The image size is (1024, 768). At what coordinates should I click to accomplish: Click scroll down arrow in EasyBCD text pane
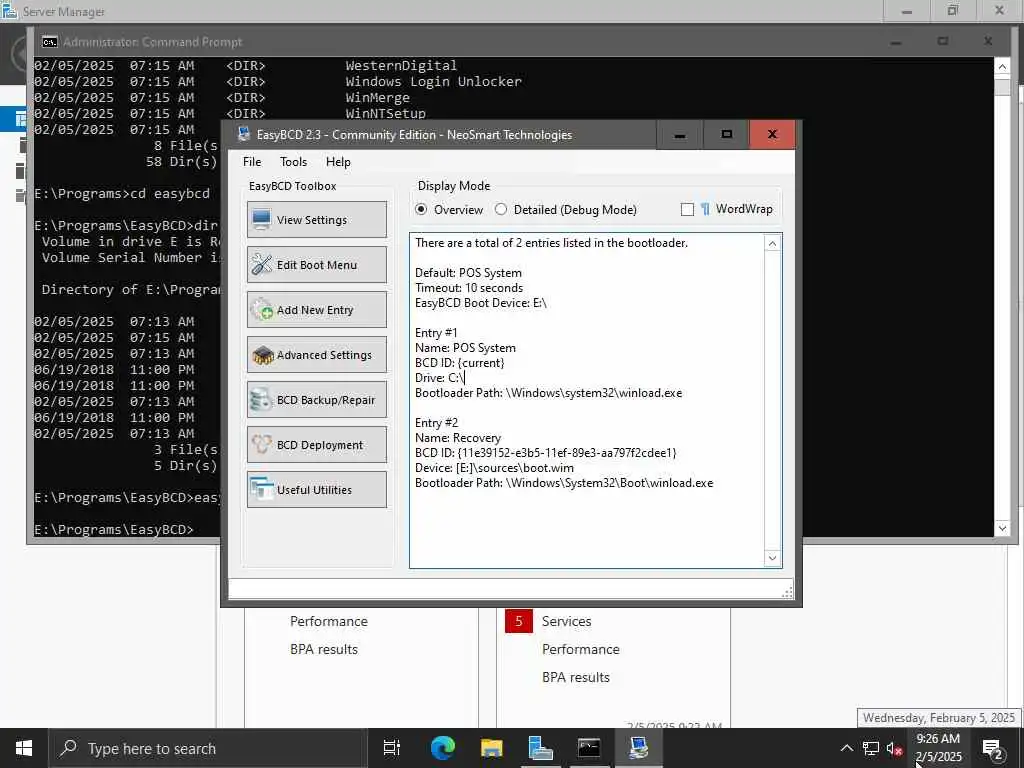773,558
